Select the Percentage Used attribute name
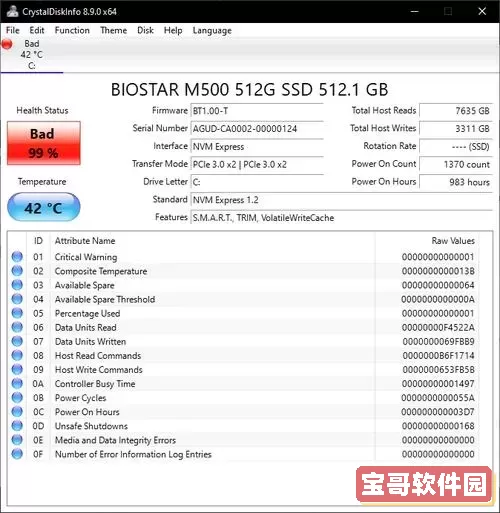 click(87, 313)
